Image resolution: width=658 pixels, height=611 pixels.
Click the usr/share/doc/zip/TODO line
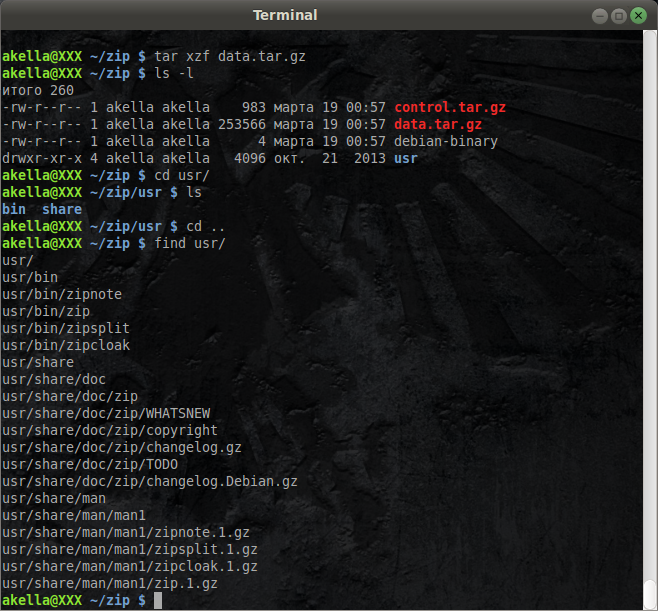click(90, 465)
